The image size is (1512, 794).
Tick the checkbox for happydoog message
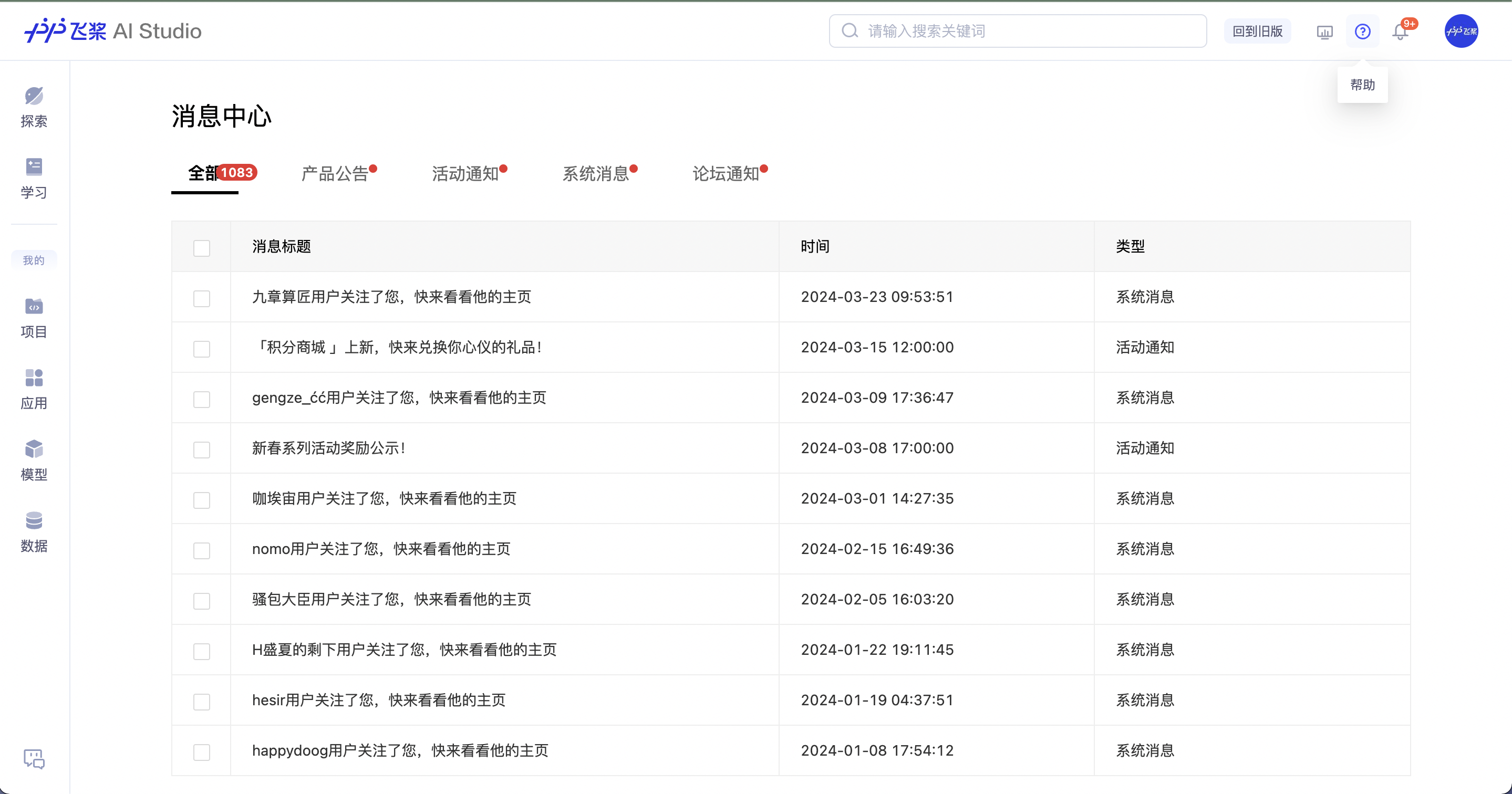201,752
